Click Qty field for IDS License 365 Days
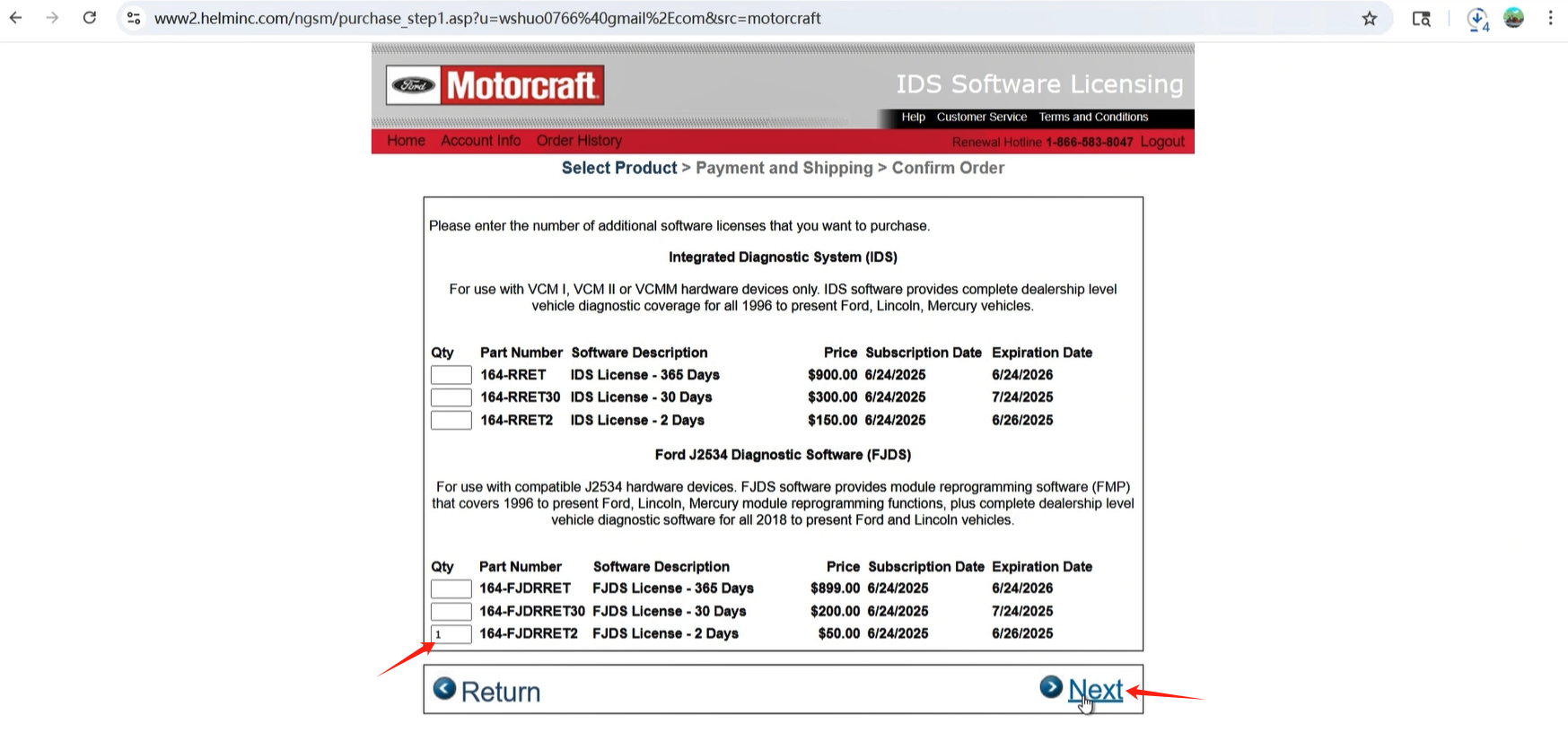Viewport: 1568px width, 732px height. tap(451, 375)
